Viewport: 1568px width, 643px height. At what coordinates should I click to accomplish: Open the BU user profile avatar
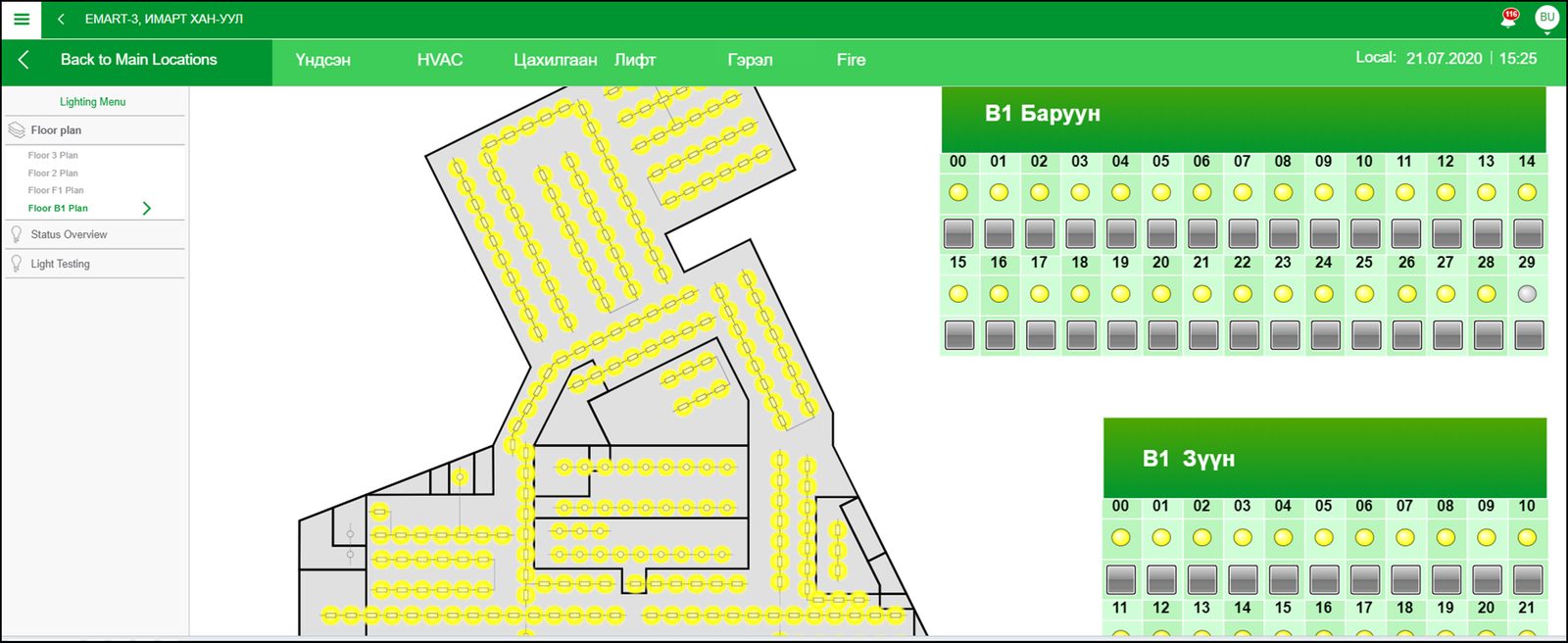point(1546,18)
